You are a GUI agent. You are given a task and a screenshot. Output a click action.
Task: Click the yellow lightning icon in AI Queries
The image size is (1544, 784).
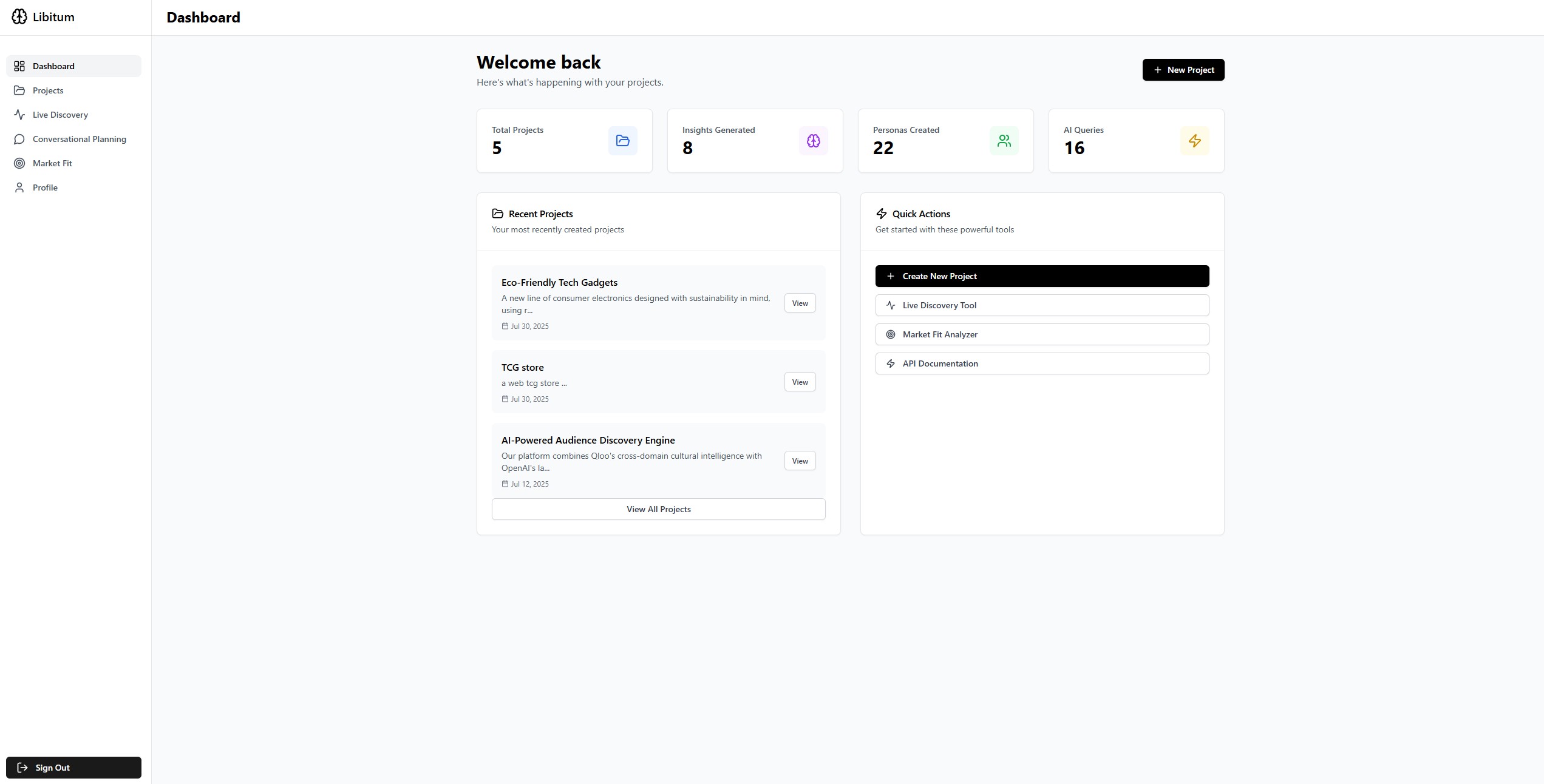(1194, 141)
